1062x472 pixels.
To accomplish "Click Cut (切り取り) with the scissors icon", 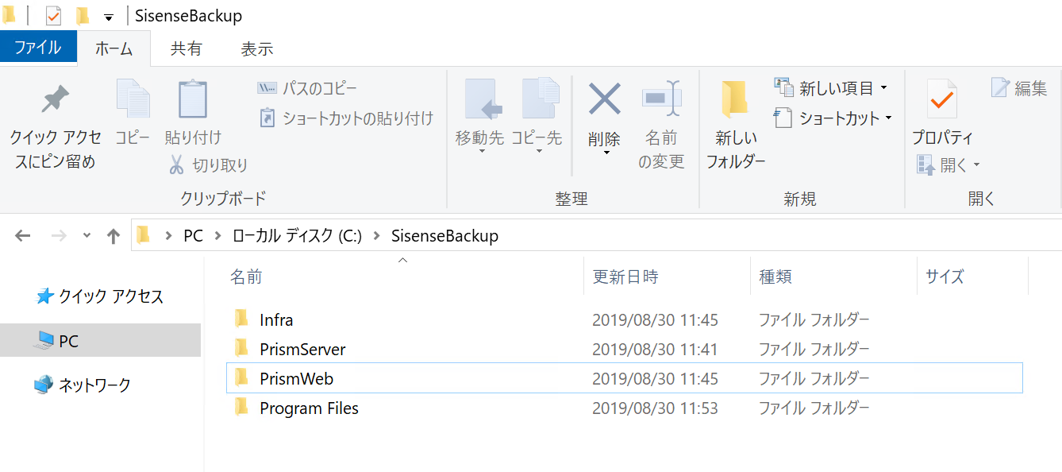I will coord(208,165).
